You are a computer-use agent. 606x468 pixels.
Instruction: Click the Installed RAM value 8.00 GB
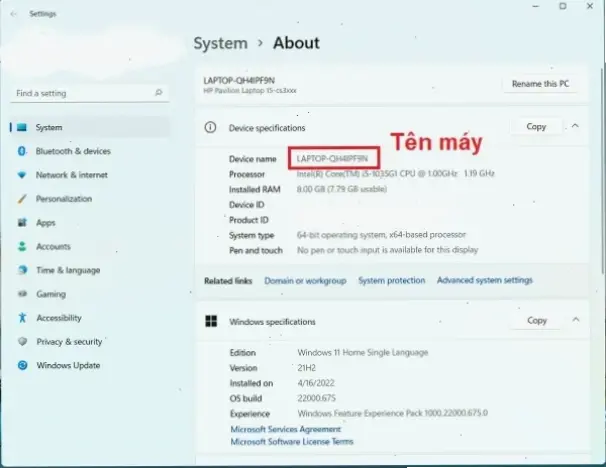tap(342, 189)
